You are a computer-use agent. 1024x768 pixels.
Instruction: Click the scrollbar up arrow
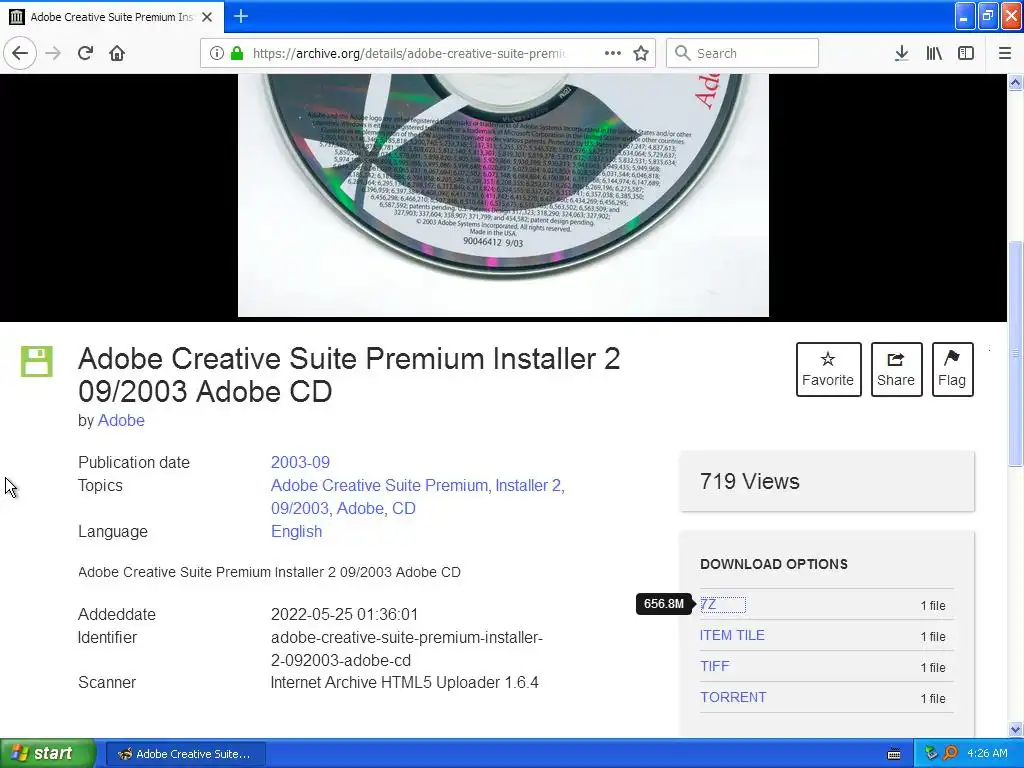click(1015, 82)
